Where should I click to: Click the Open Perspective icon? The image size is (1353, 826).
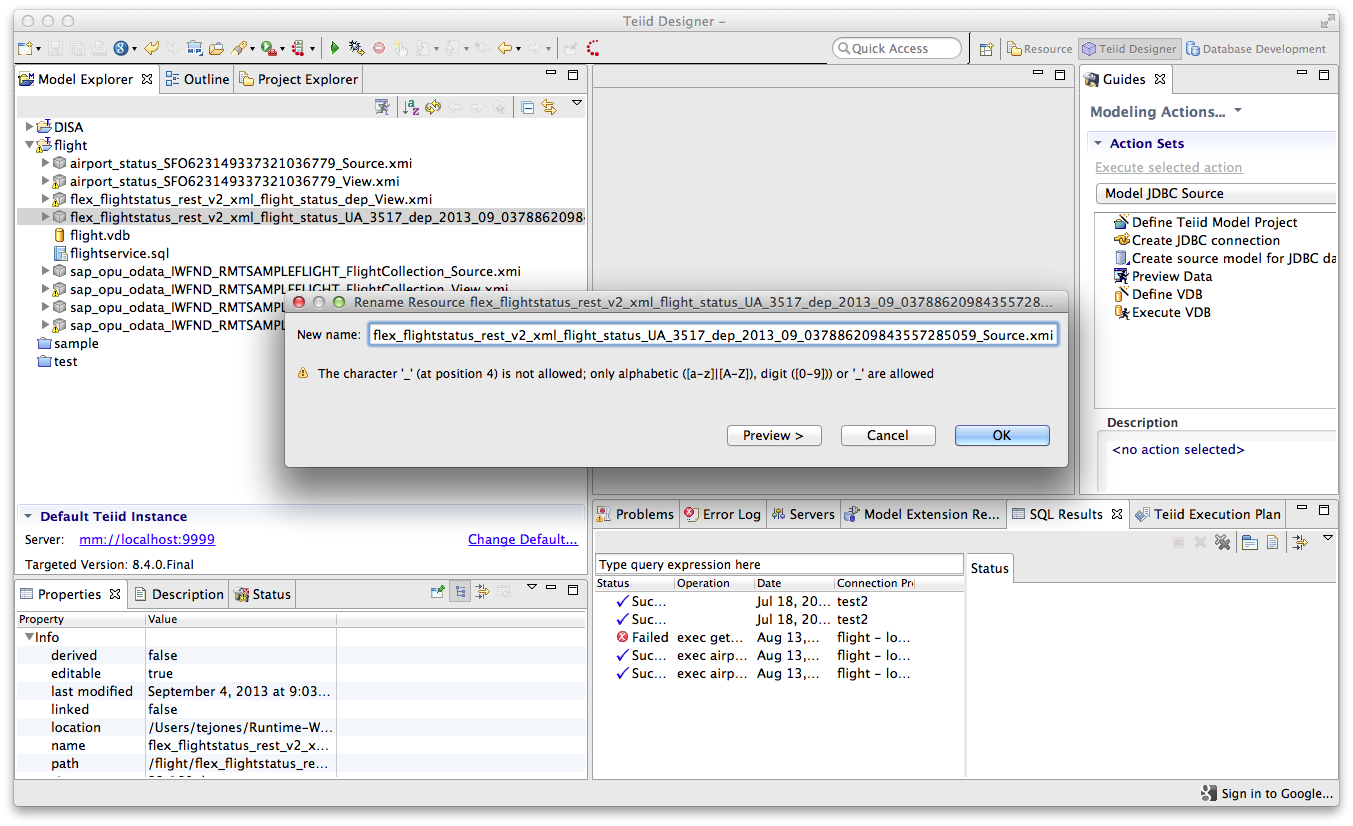tap(986, 48)
